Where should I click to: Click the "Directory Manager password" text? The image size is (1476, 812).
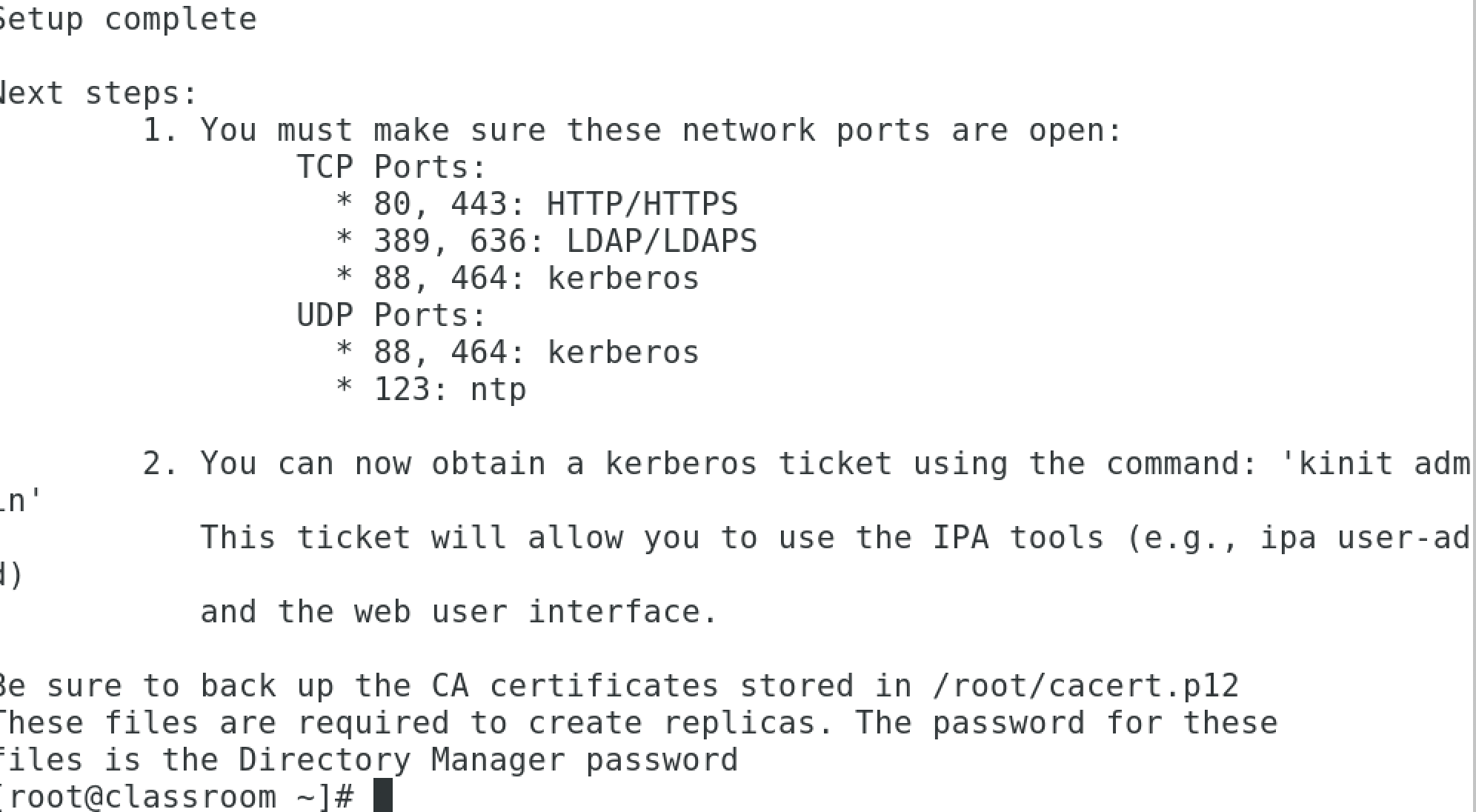click(x=488, y=760)
